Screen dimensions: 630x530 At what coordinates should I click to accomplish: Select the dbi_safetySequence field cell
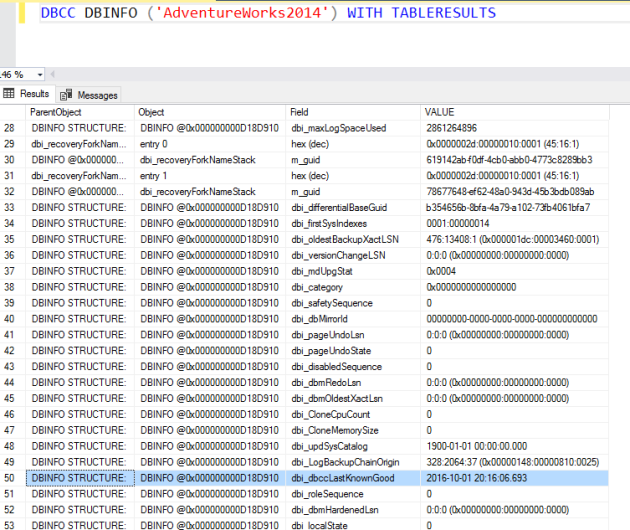[353, 303]
